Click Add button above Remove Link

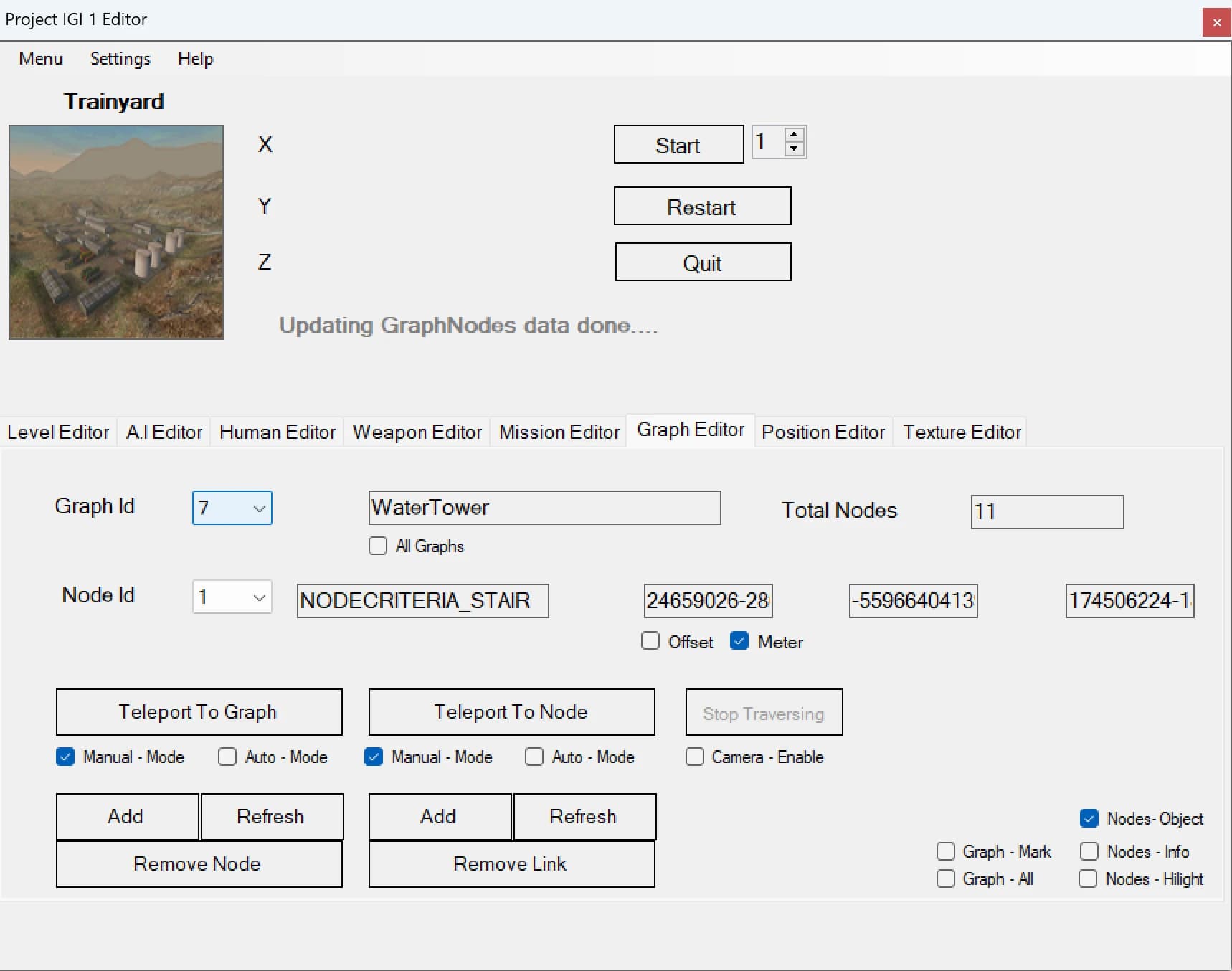coord(440,816)
